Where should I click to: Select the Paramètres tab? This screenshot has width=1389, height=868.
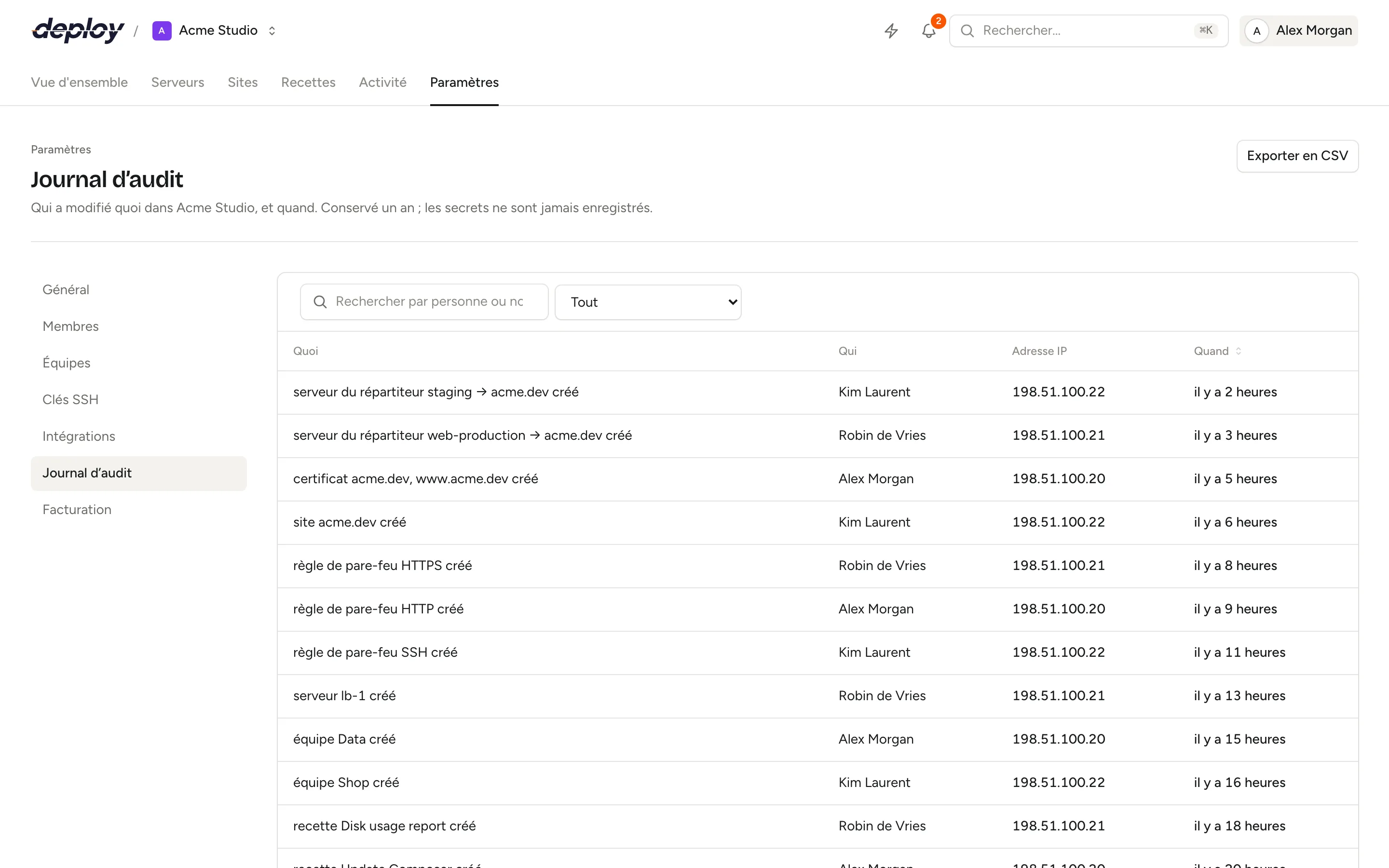[x=464, y=82]
